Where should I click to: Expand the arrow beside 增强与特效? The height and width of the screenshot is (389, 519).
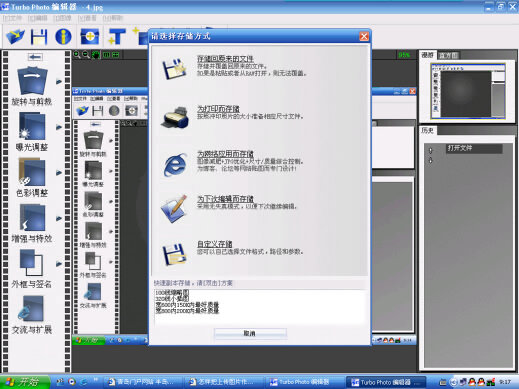tap(59, 219)
